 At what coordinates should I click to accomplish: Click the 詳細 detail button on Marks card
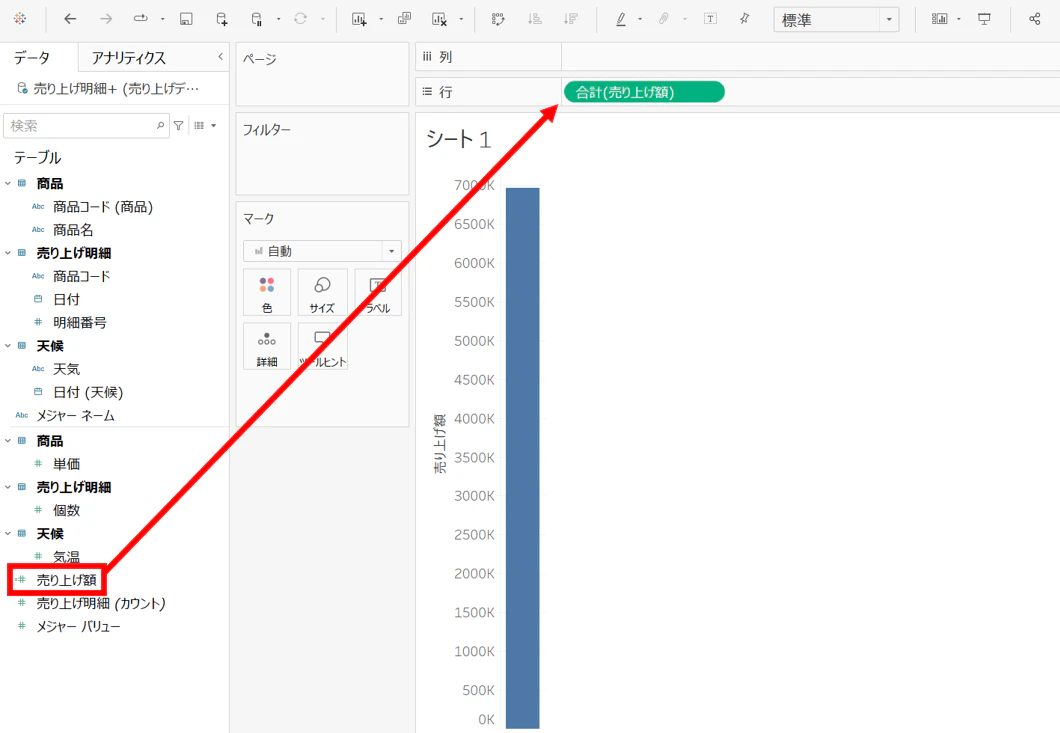click(267, 346)
